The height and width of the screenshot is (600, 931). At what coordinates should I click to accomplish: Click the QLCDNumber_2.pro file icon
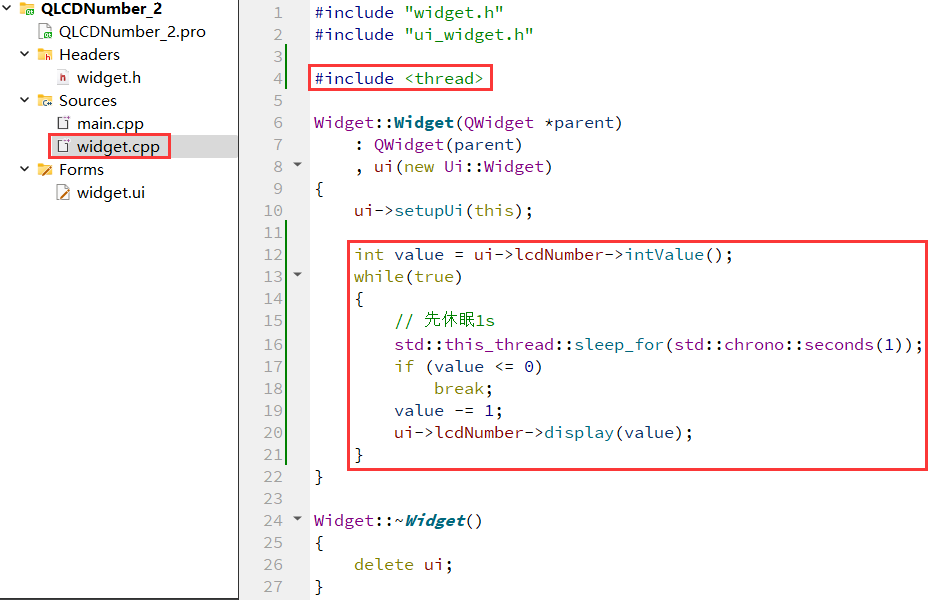(45, 31)
